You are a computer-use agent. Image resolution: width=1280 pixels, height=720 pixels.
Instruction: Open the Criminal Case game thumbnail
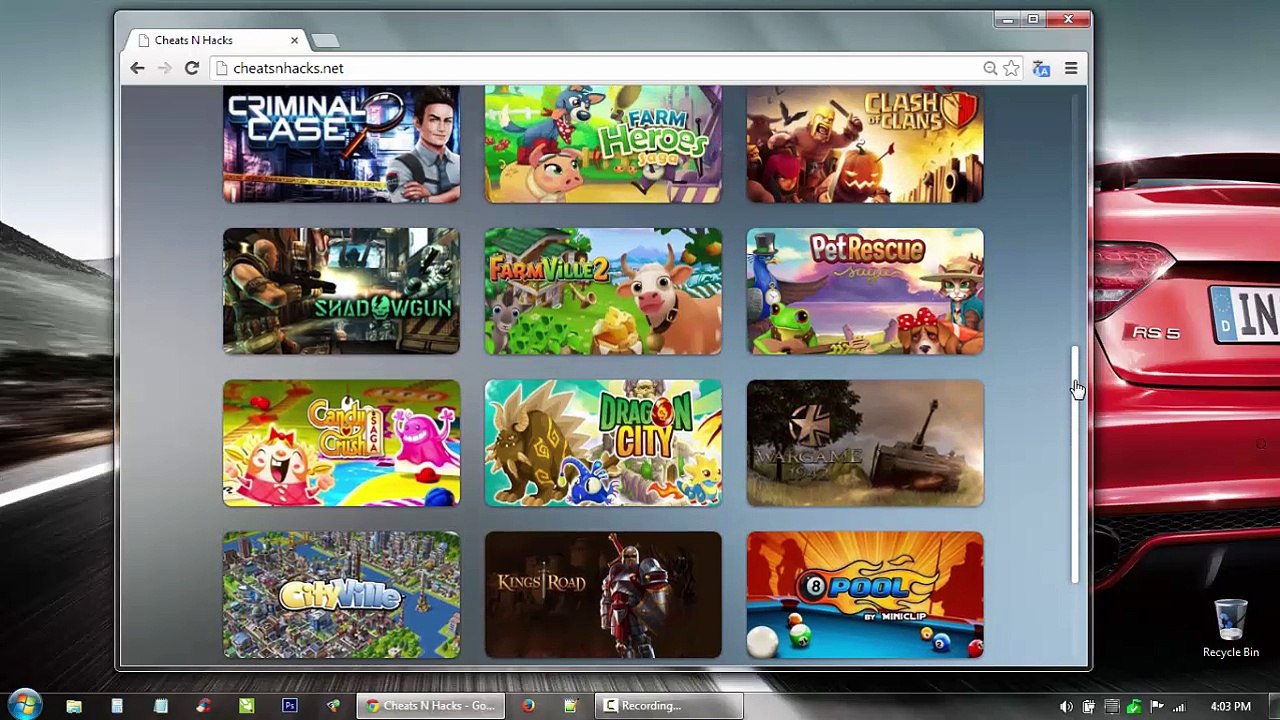(342, 144)
